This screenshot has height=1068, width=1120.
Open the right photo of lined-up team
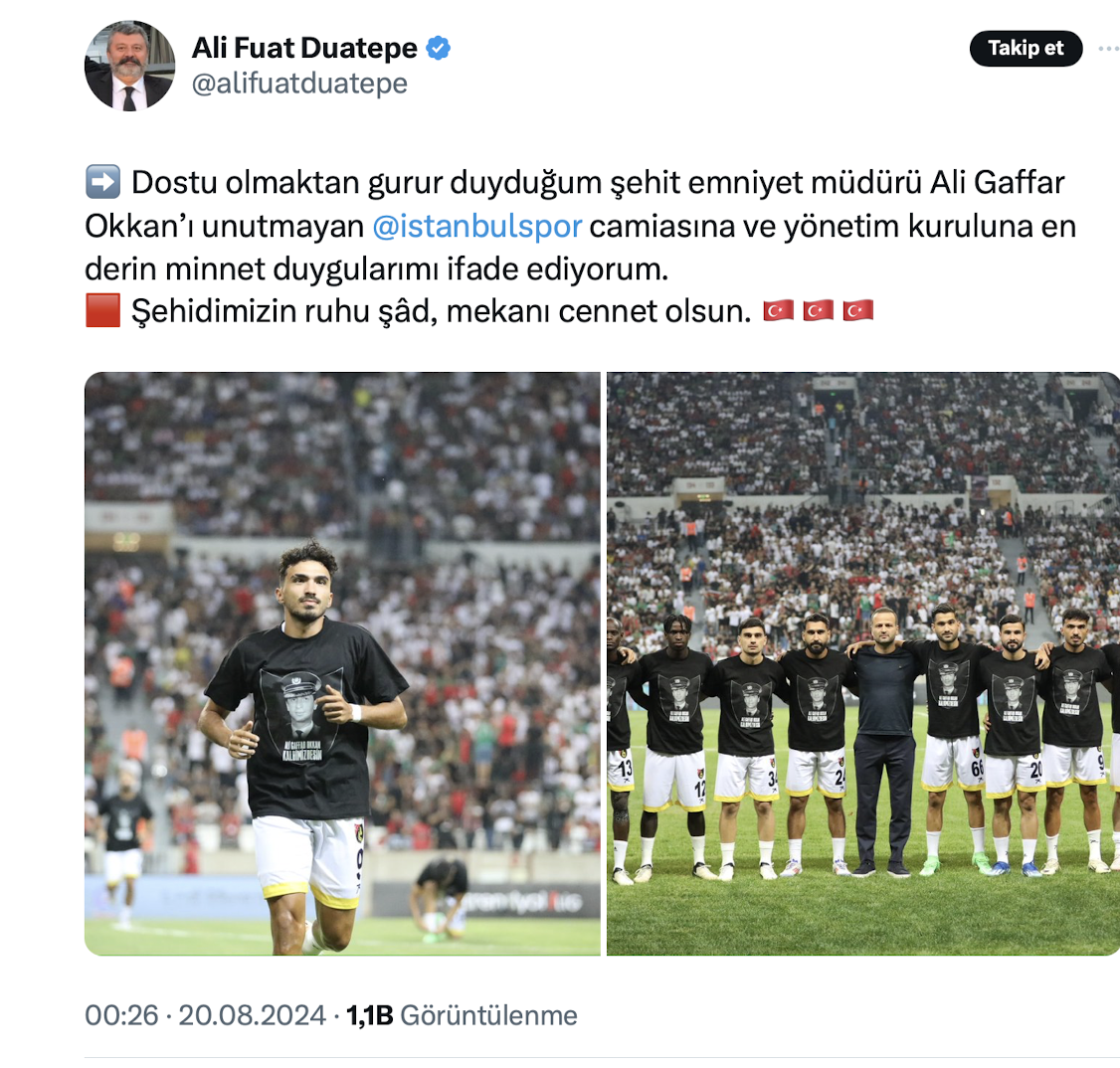pos(862,663)
